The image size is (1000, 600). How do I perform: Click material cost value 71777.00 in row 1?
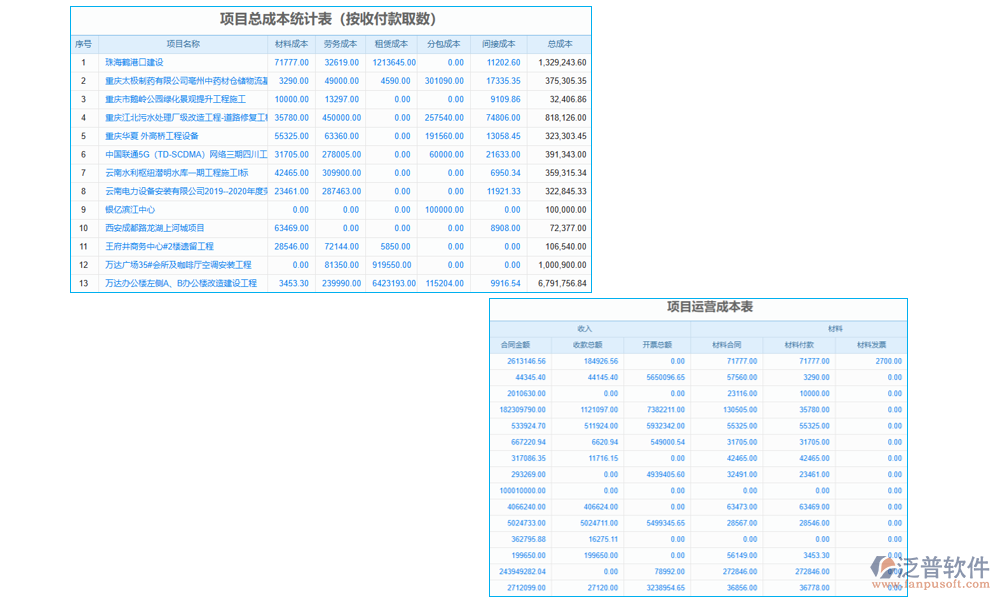click(x=291, y=62)
